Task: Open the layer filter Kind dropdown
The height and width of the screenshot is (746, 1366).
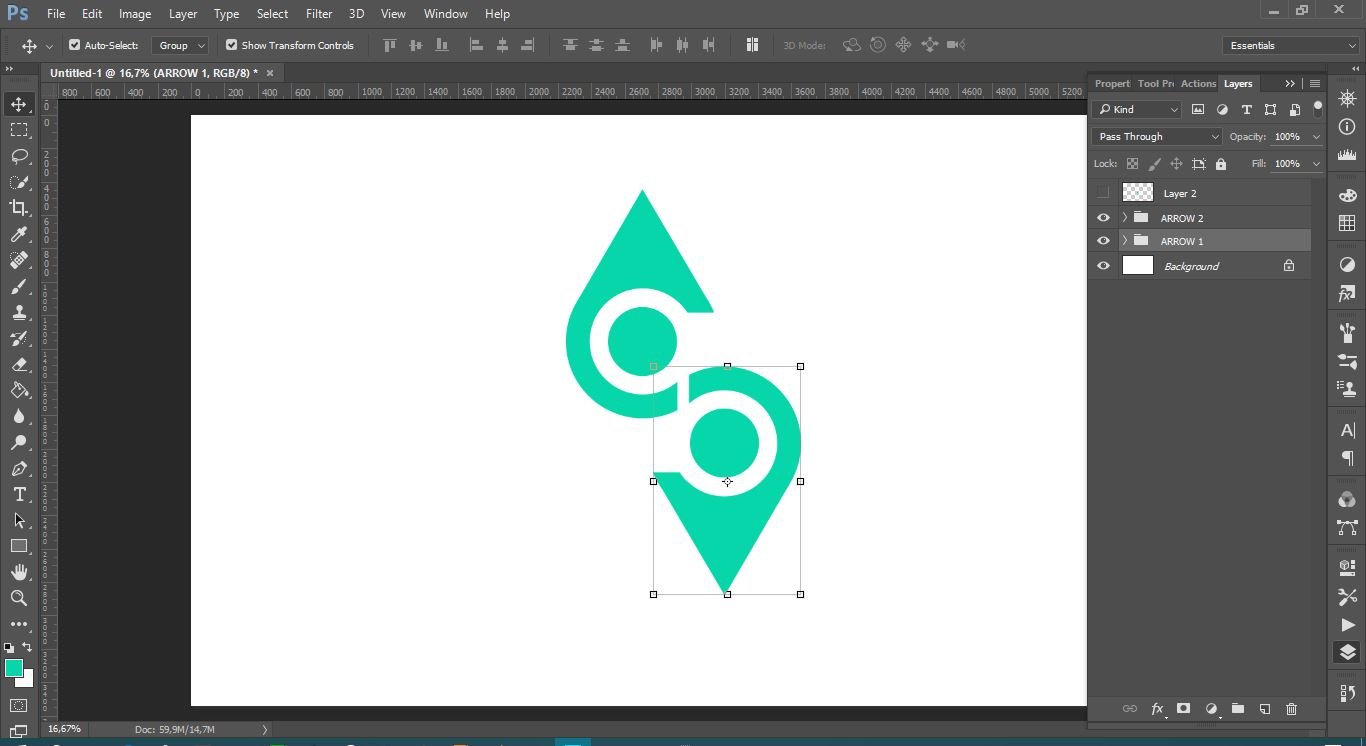Action: pos(1137,109)
